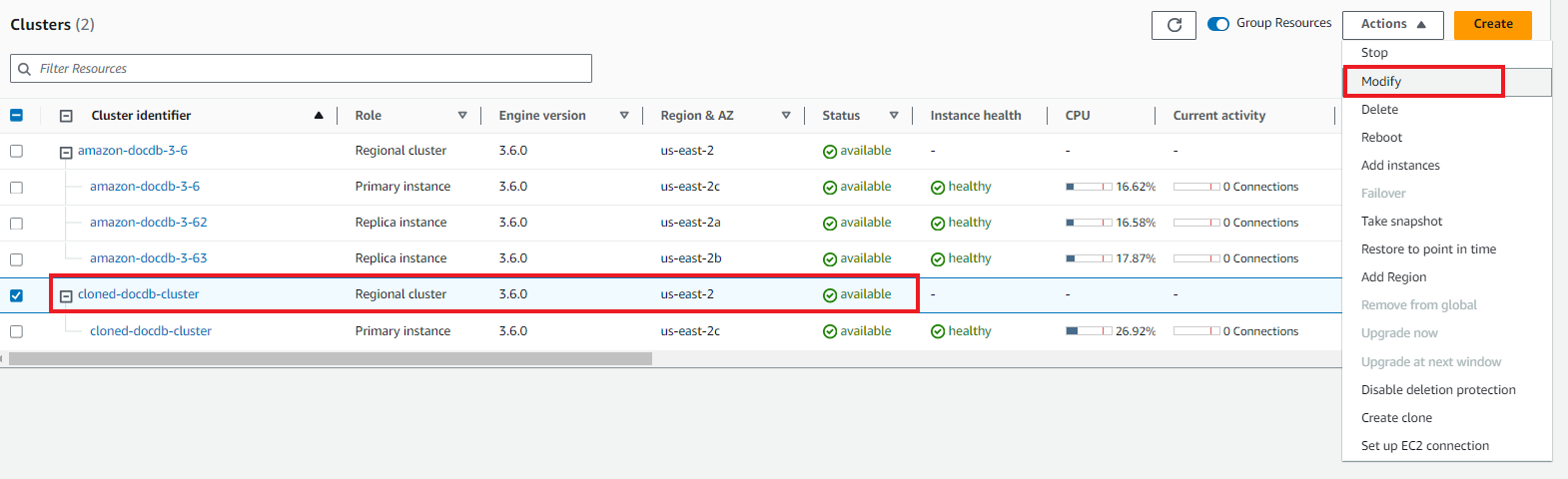Open the Actions dropdown button
Screen dimensions: 1568x479
click(x=1392, y=24)
